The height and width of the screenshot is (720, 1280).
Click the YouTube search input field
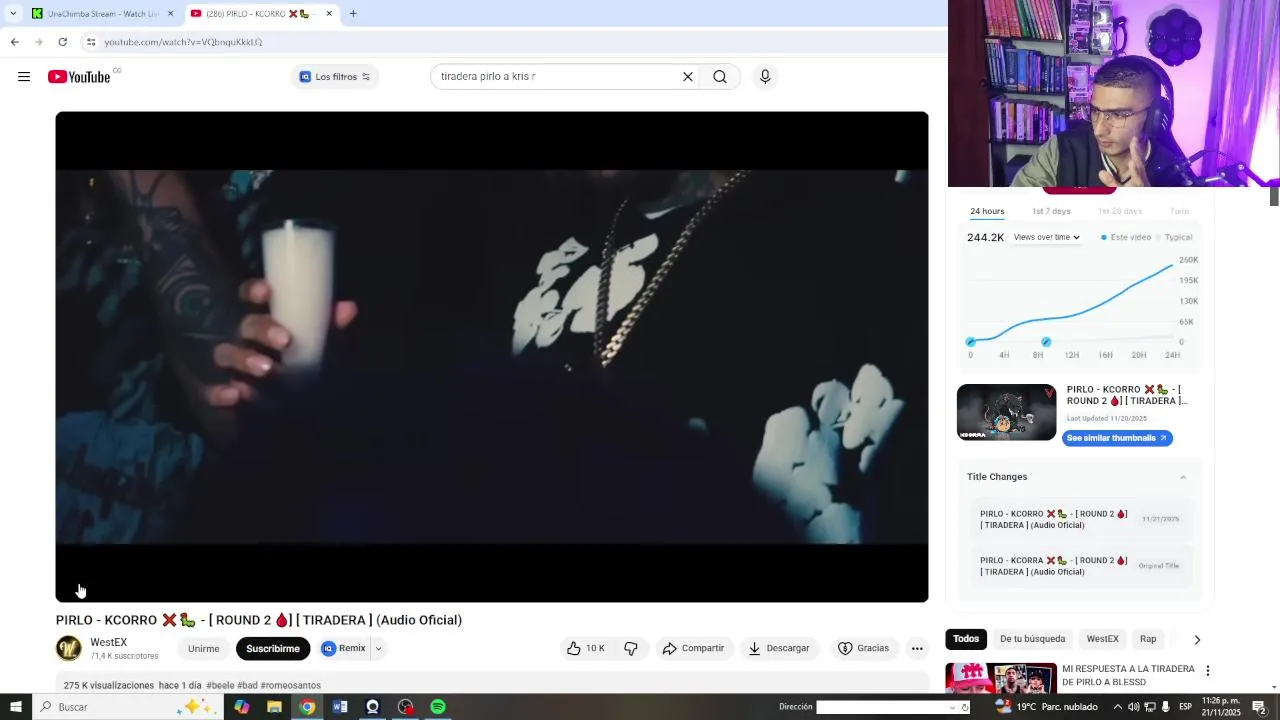pos(555,77)
